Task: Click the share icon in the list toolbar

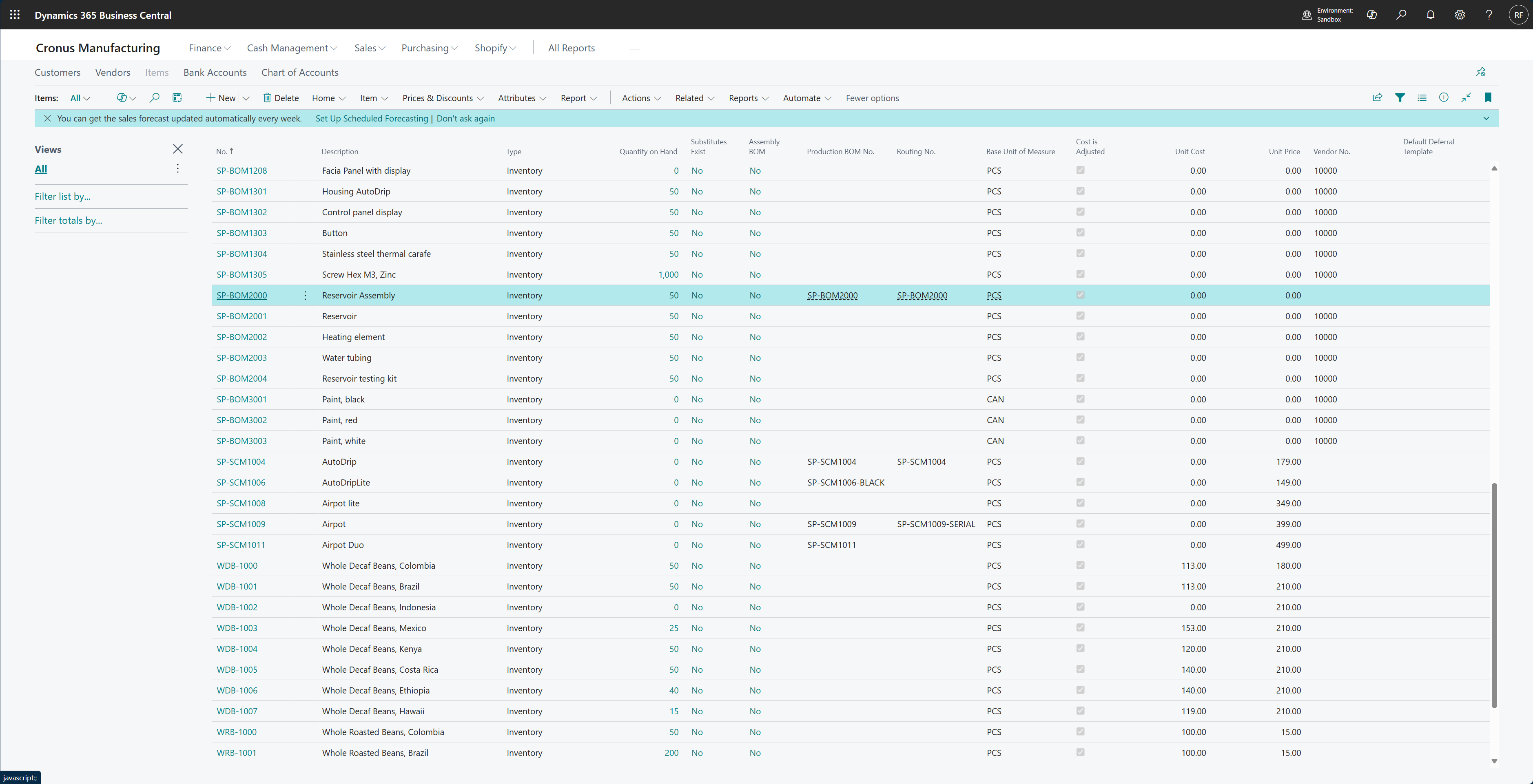Action: (1377, 97)
